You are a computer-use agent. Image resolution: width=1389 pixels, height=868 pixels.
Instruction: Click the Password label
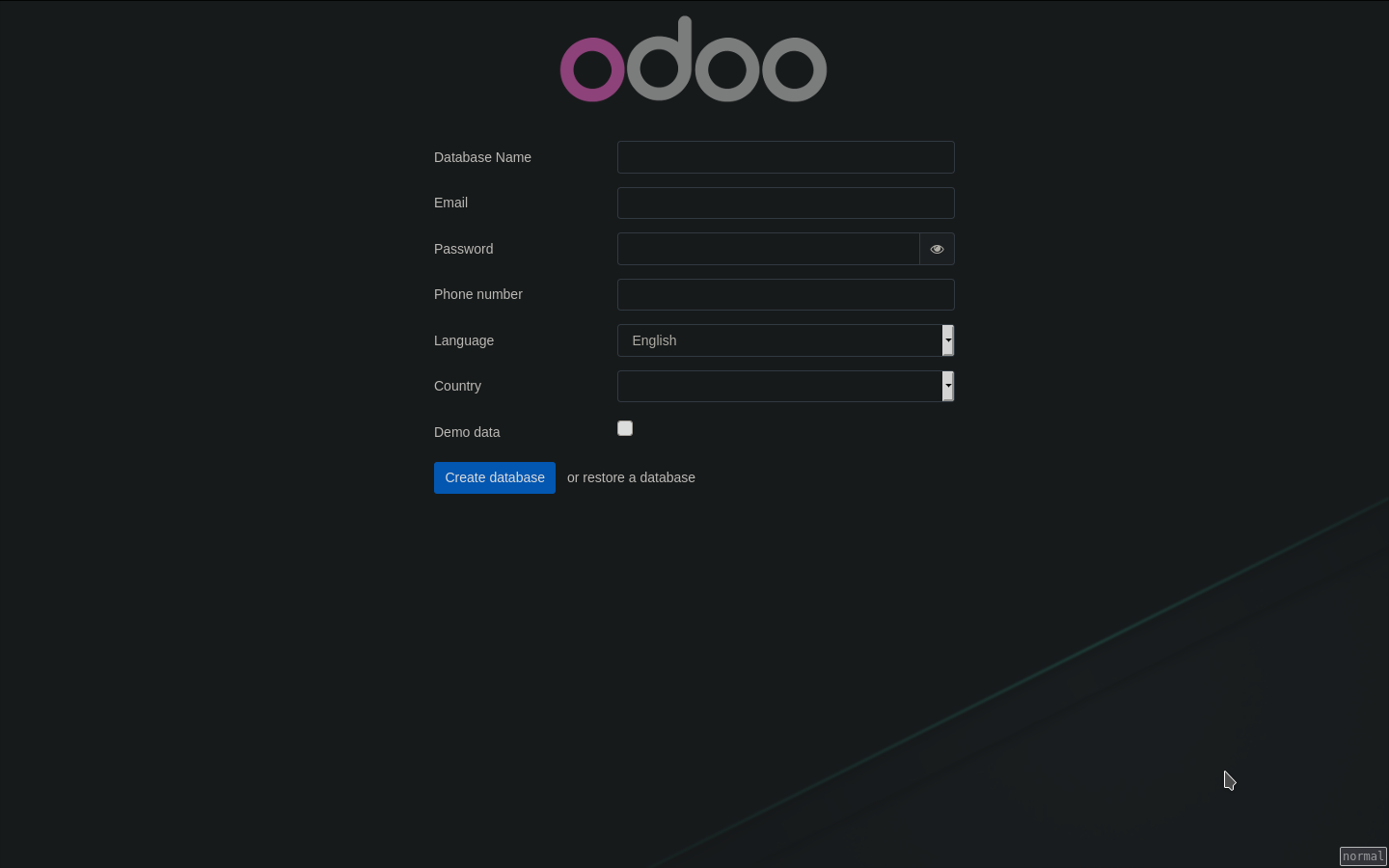tap(463, 249)
